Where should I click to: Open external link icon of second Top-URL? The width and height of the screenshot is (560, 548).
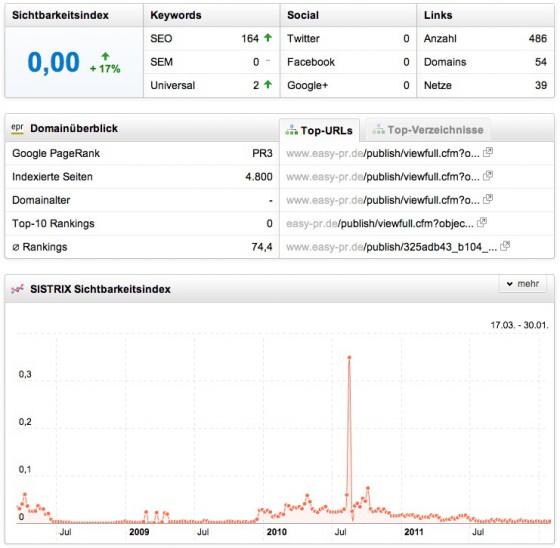[488, 176]
